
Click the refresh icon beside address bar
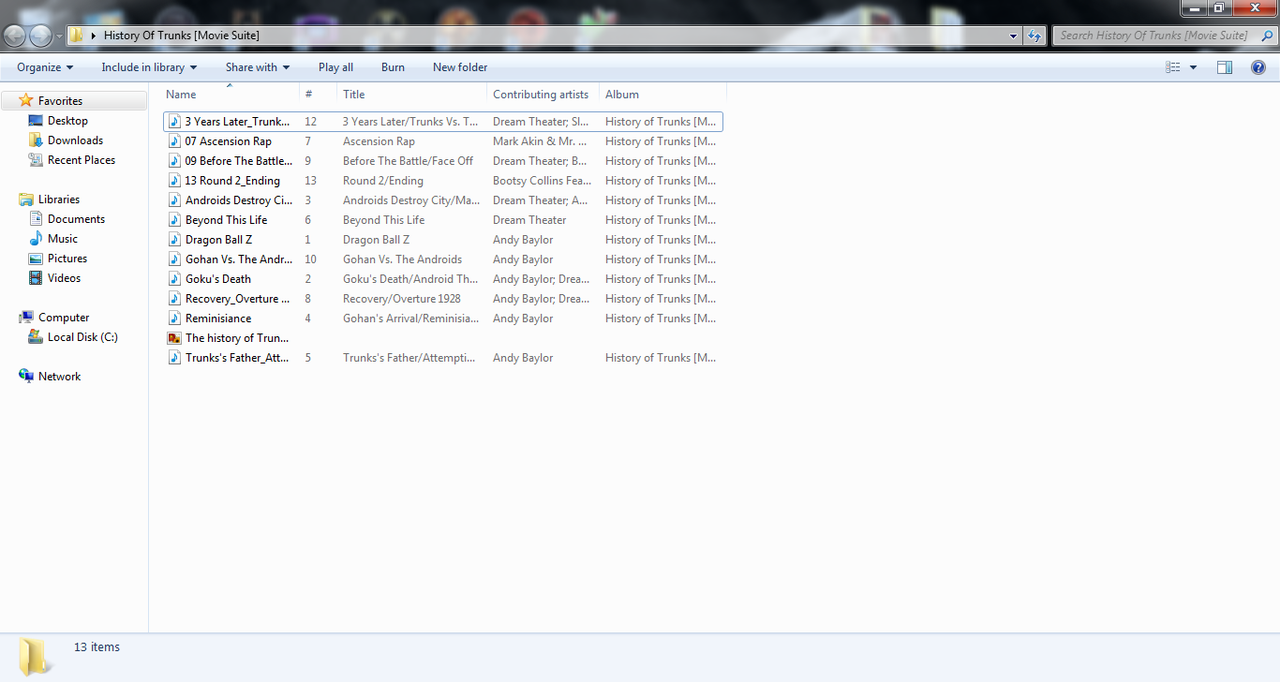(x=1035, y=35)
